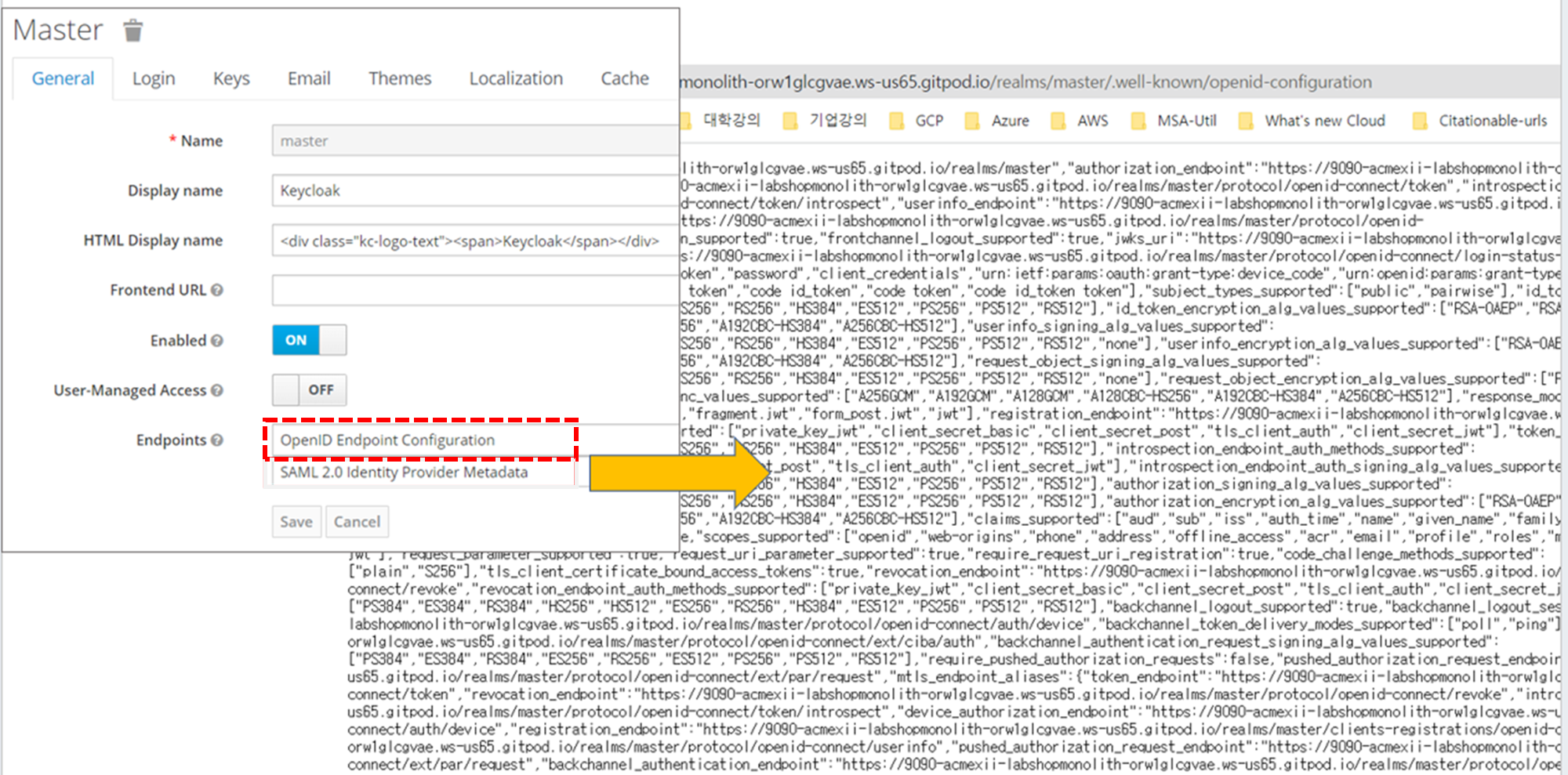Open OpenID Endpoint Configuration link
This screenshot has width=1568, height=775.
coord(387,440)
